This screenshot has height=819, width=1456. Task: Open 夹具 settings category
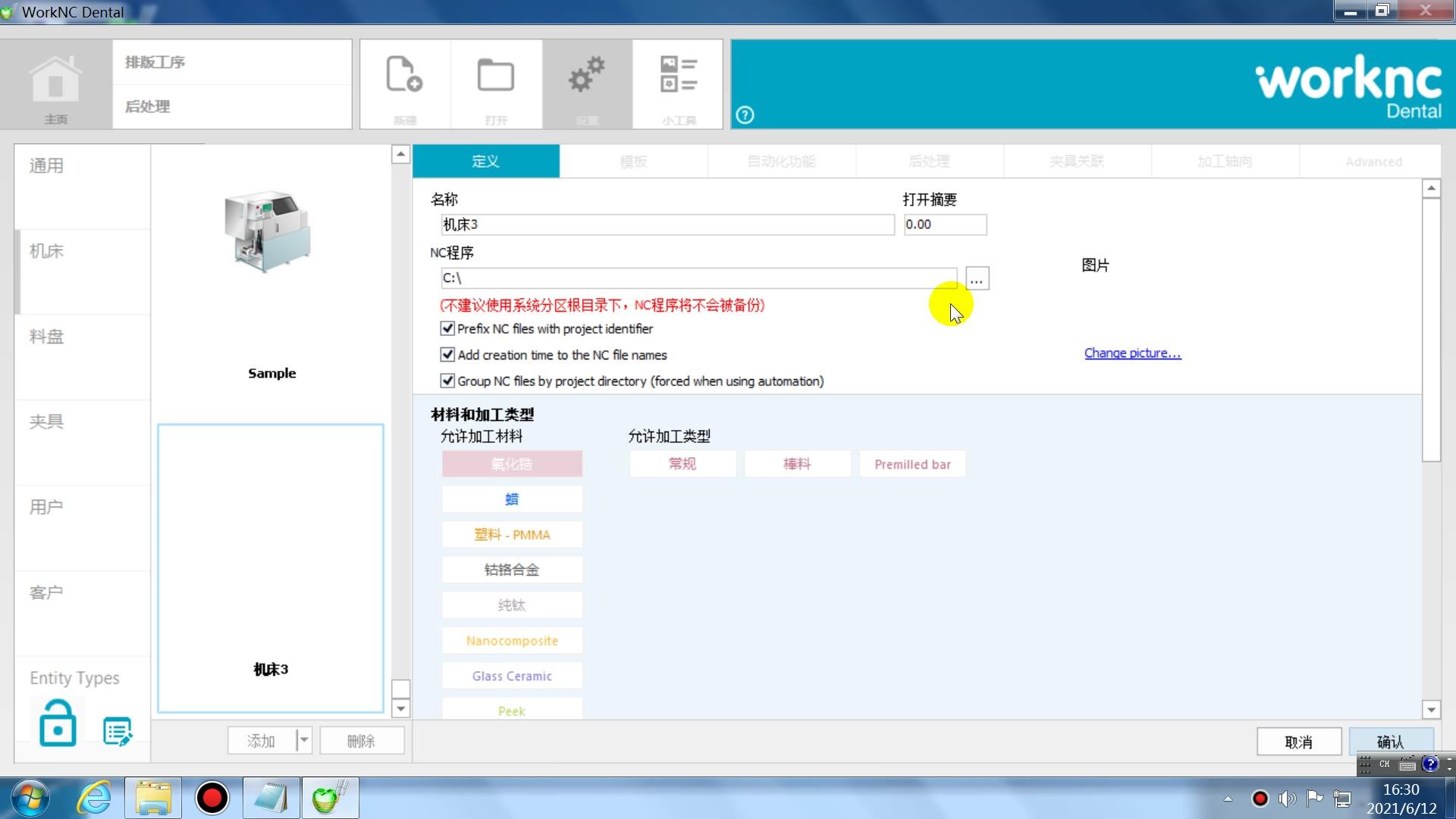pos(82,442)
